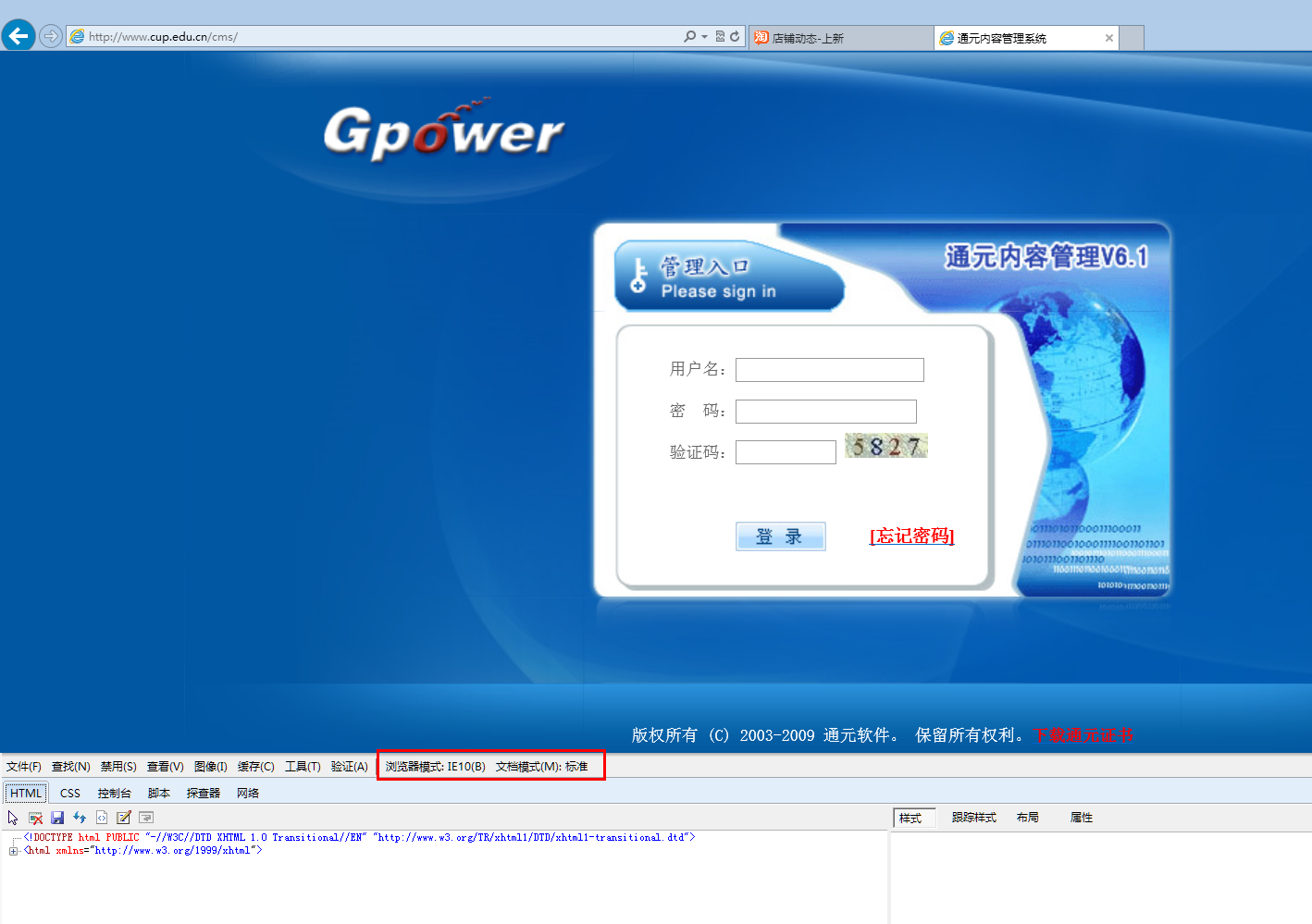1312x924 pixels.
Task: Open the search dropdown arrow in address bar
Action: pos(704,37)
